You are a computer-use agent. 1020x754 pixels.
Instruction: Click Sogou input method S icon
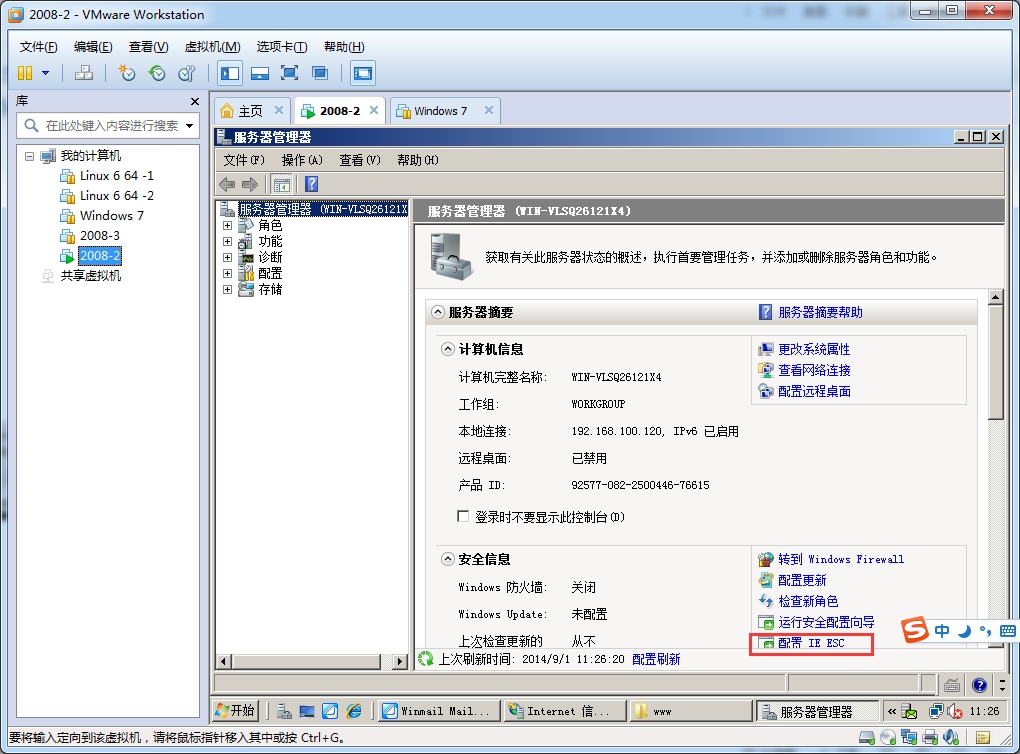[x=915, y=630]
